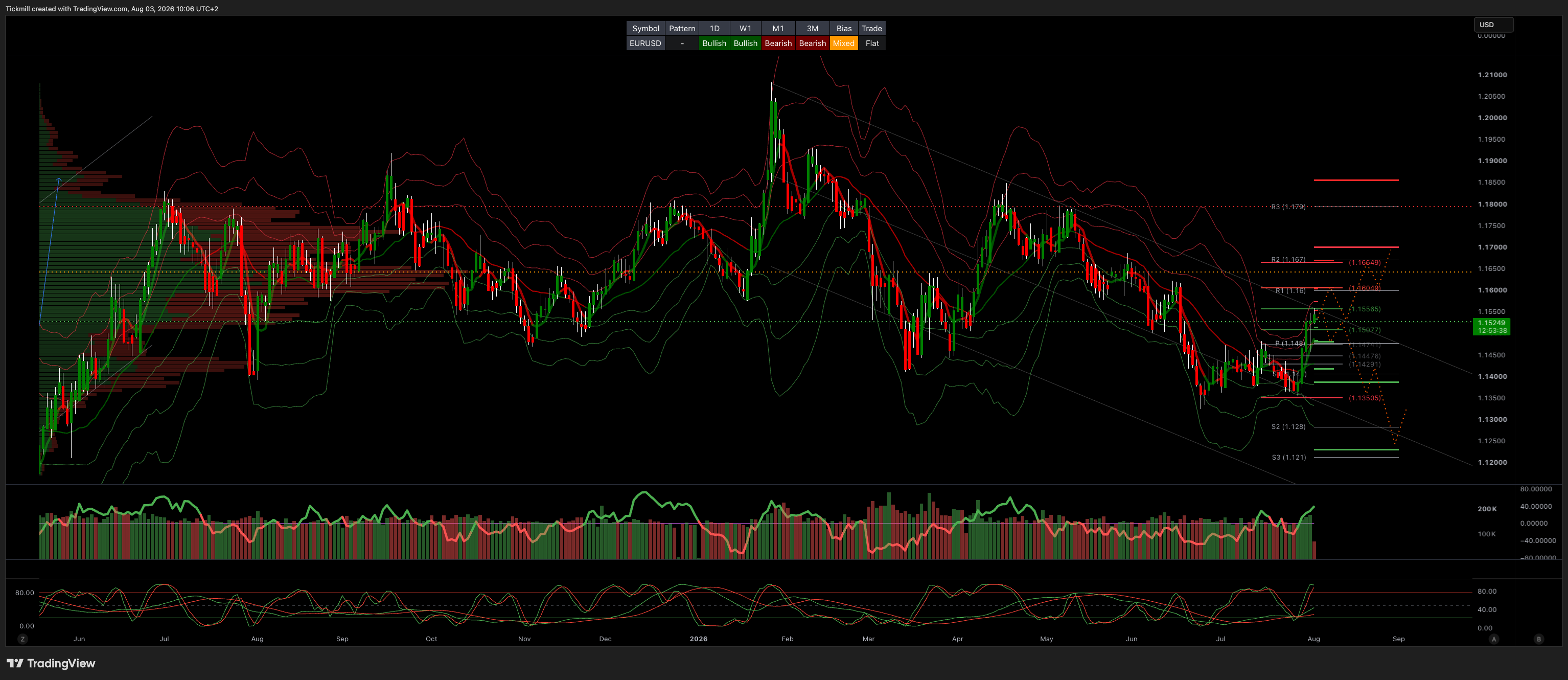The width and height of the screenshot is (1568, 680).
Task: Click the Flat trade cell
Action: pos(872,43)
